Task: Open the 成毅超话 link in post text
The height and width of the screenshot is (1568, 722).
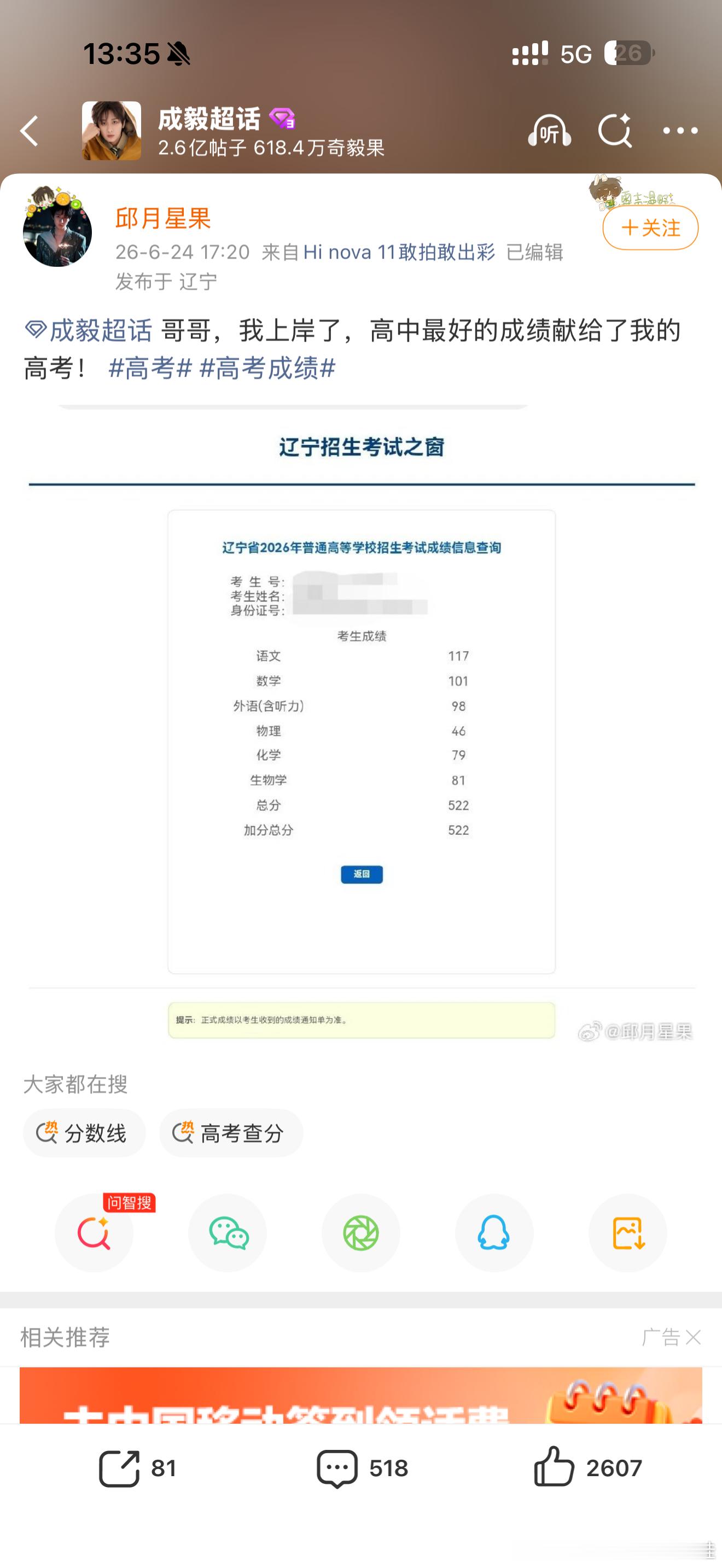Action: pos(88,331)
